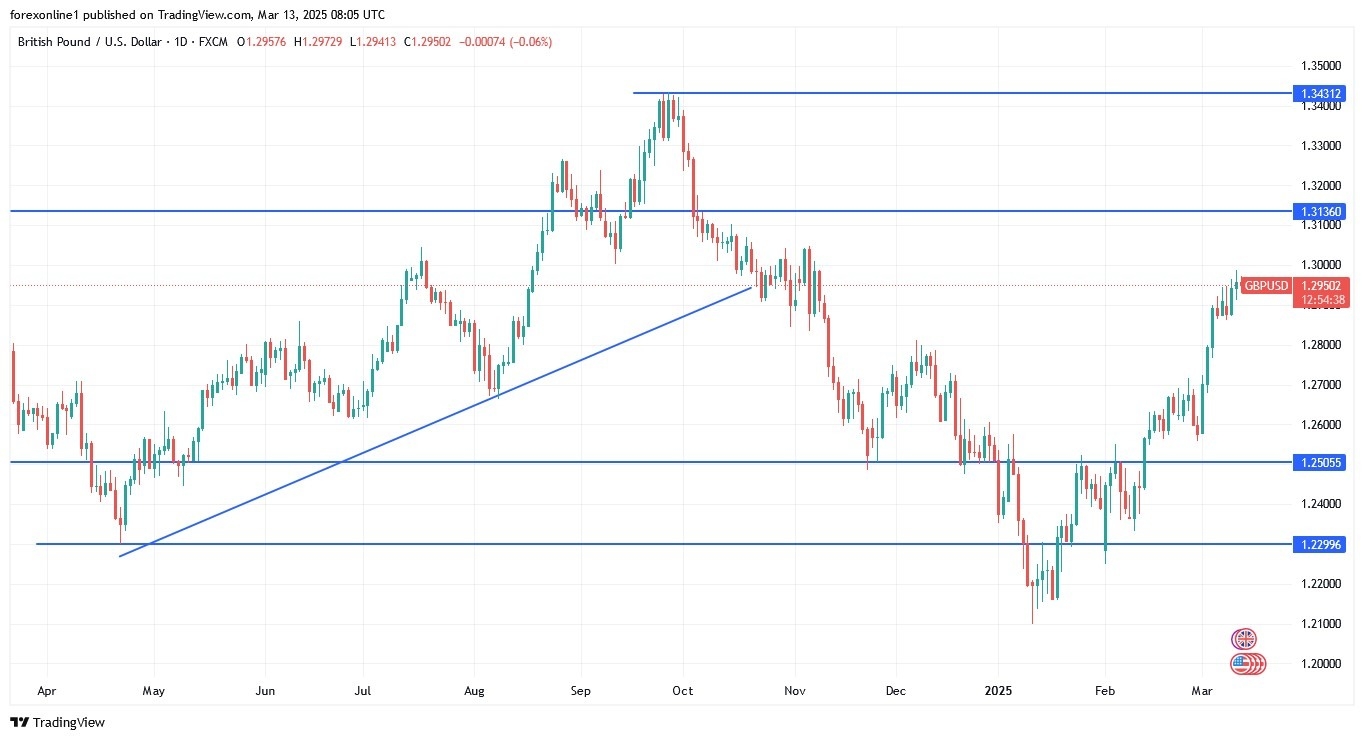Click the 1.30000 mark on price scale

pos(1320,265)
